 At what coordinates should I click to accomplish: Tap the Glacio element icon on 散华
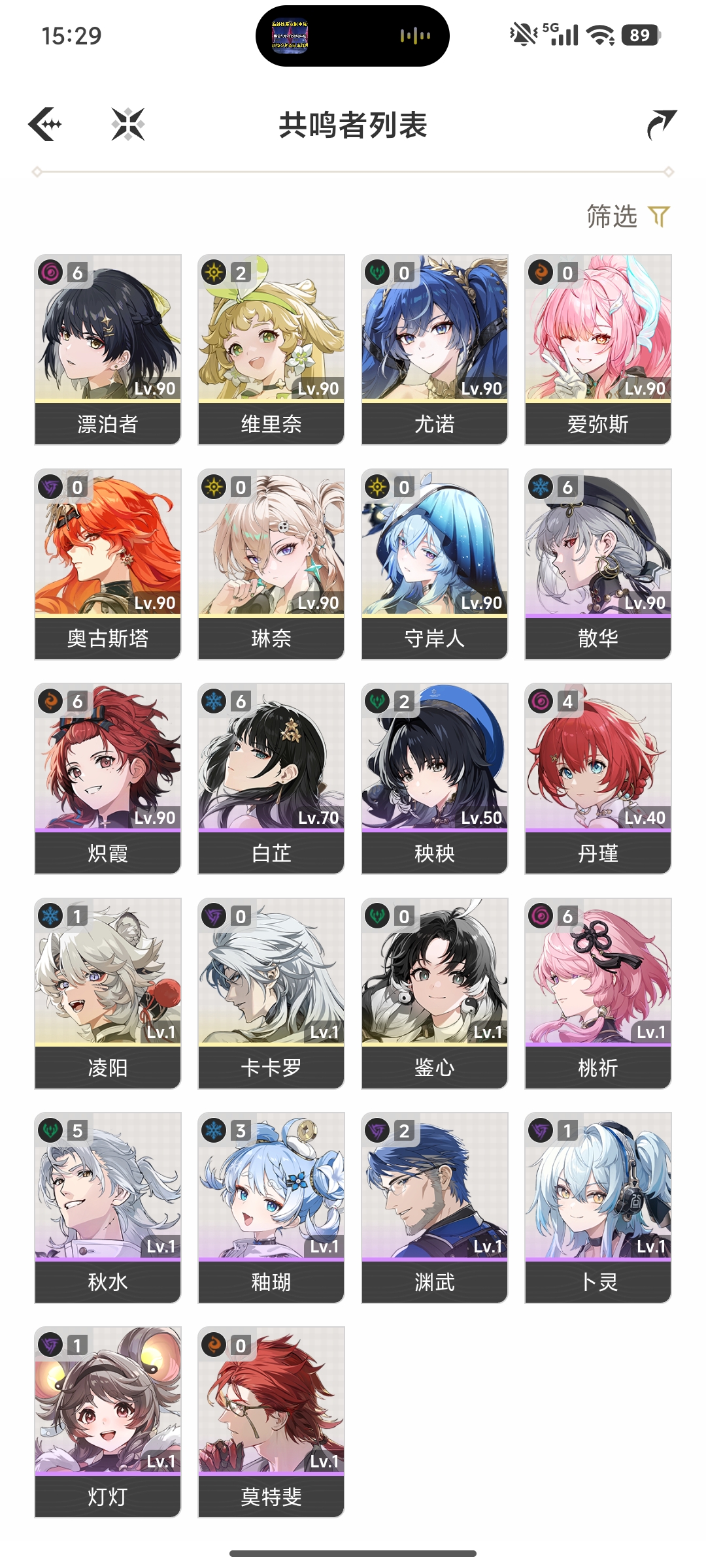click(541, 487)
